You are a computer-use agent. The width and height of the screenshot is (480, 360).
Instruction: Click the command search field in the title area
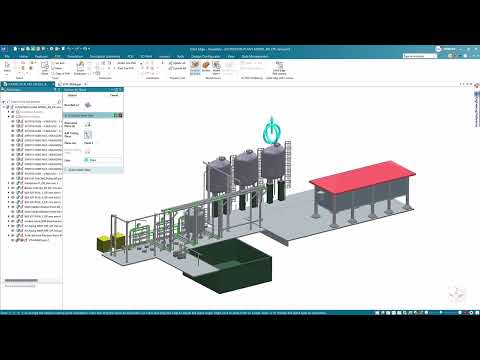(419, 56)
